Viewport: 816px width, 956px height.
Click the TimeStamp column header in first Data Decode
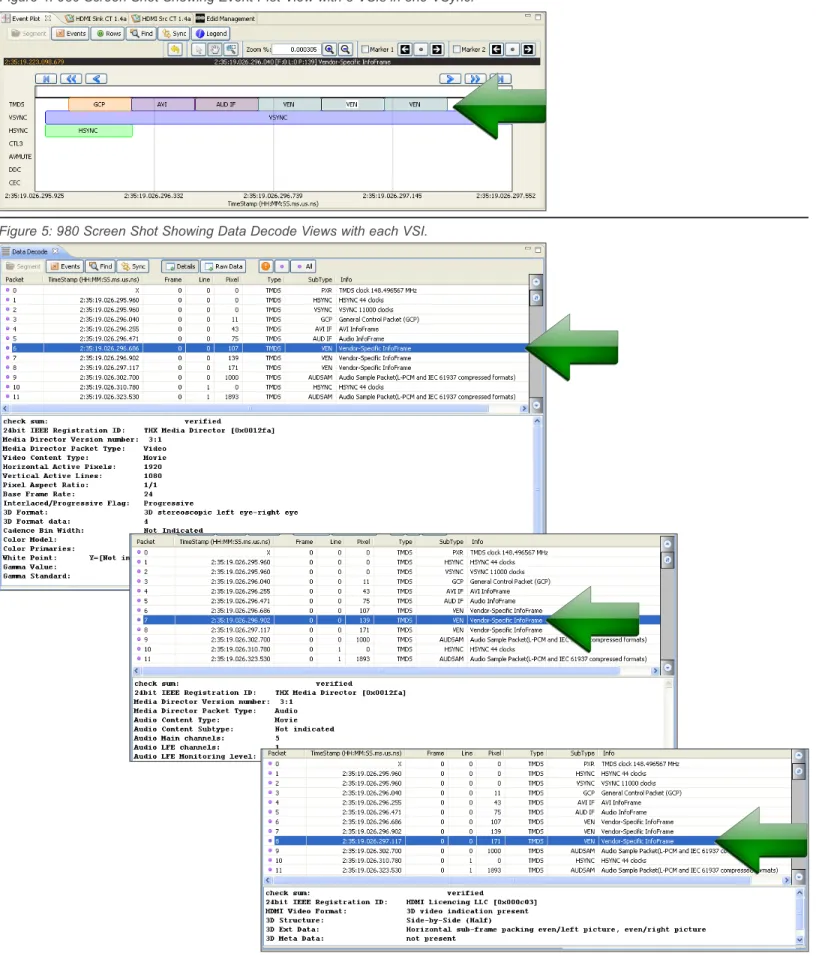93,280
